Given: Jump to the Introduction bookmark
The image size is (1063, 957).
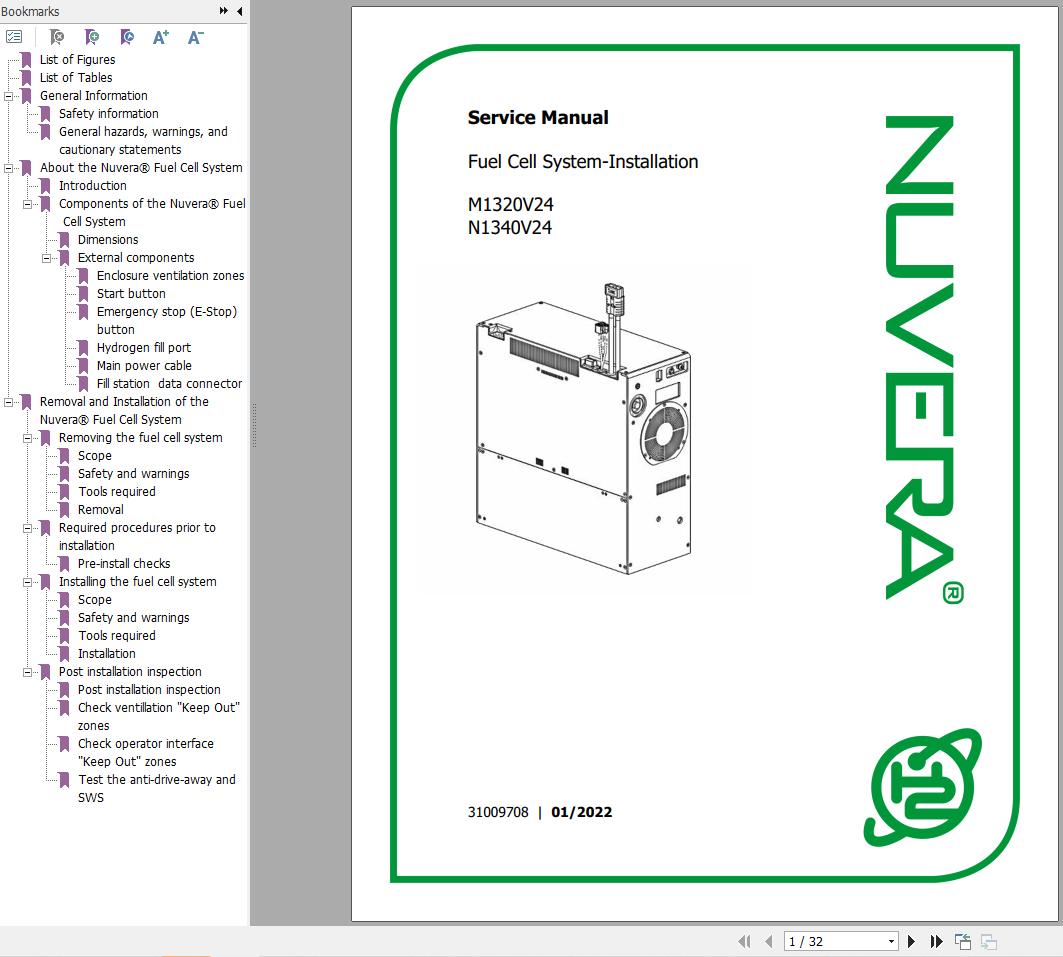Looking at the screenshot, I should point(92,186).
